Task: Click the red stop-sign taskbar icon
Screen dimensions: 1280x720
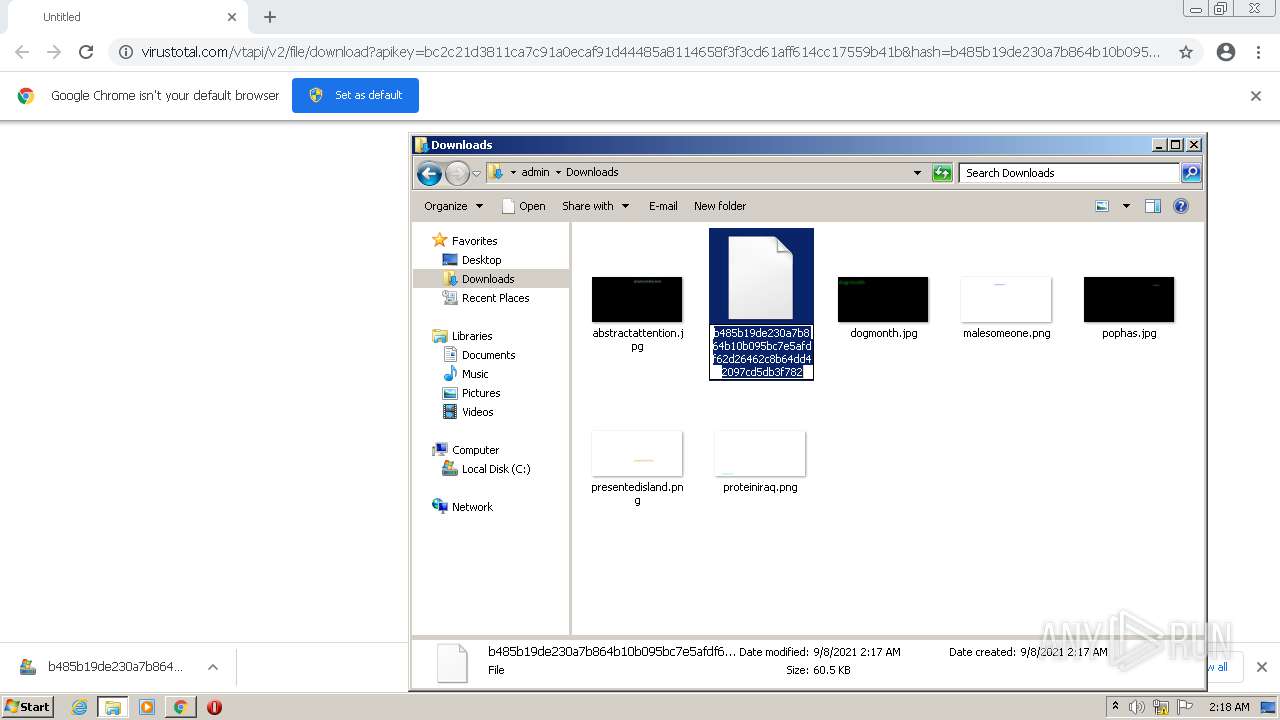Action: 214,707
